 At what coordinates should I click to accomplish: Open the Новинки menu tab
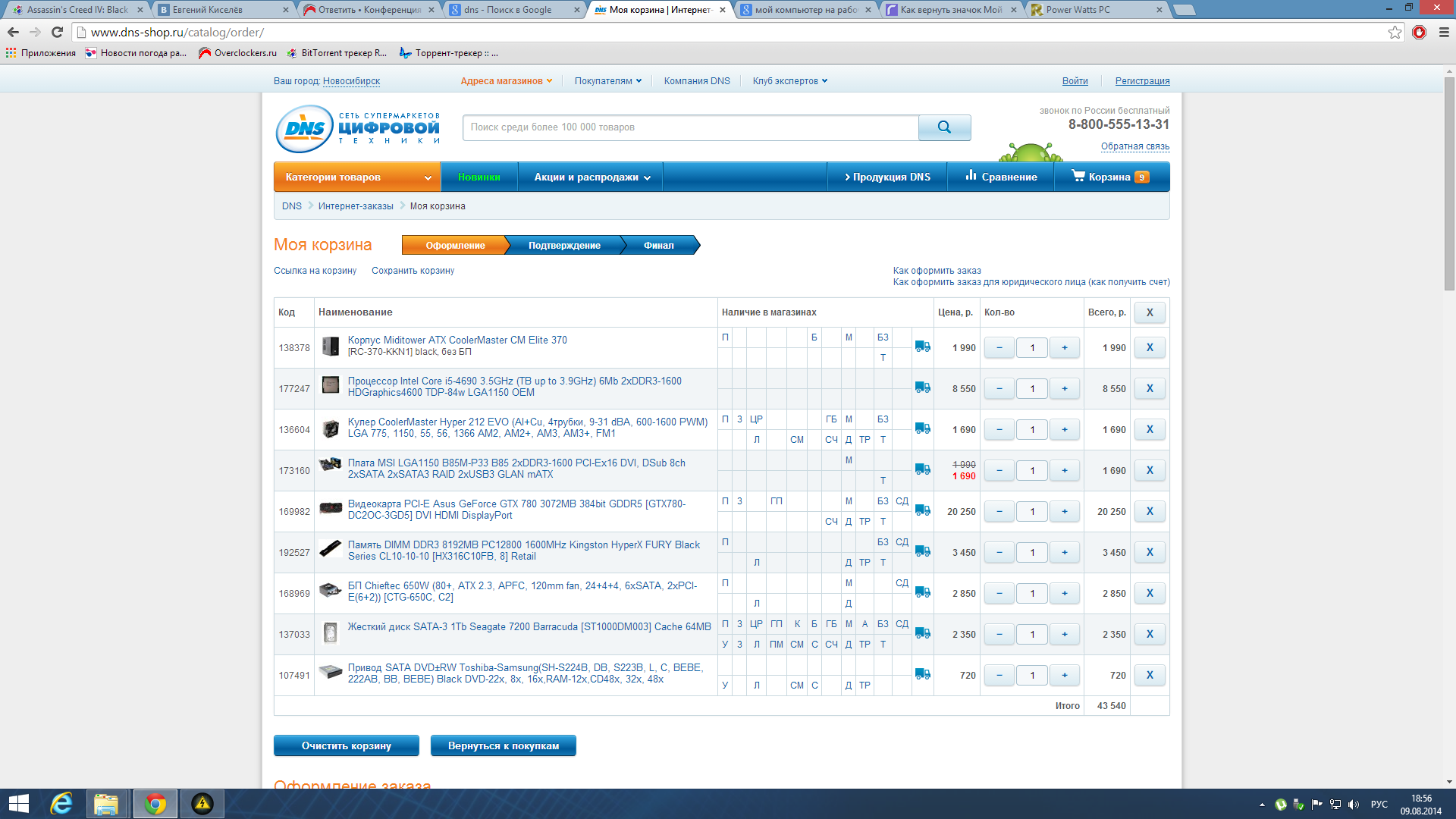479,177
